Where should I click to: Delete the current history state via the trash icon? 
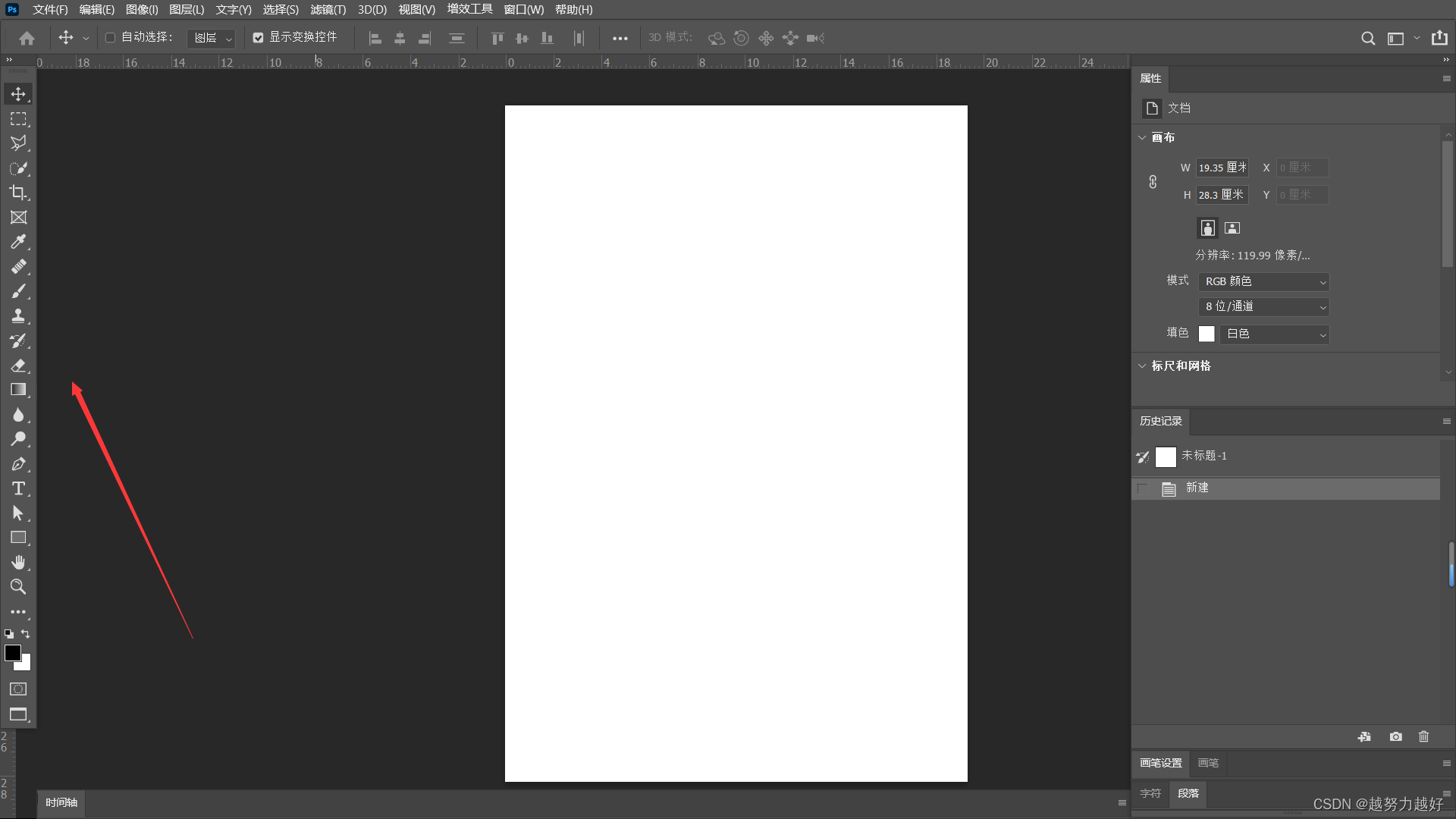(x=1423, y=736)
